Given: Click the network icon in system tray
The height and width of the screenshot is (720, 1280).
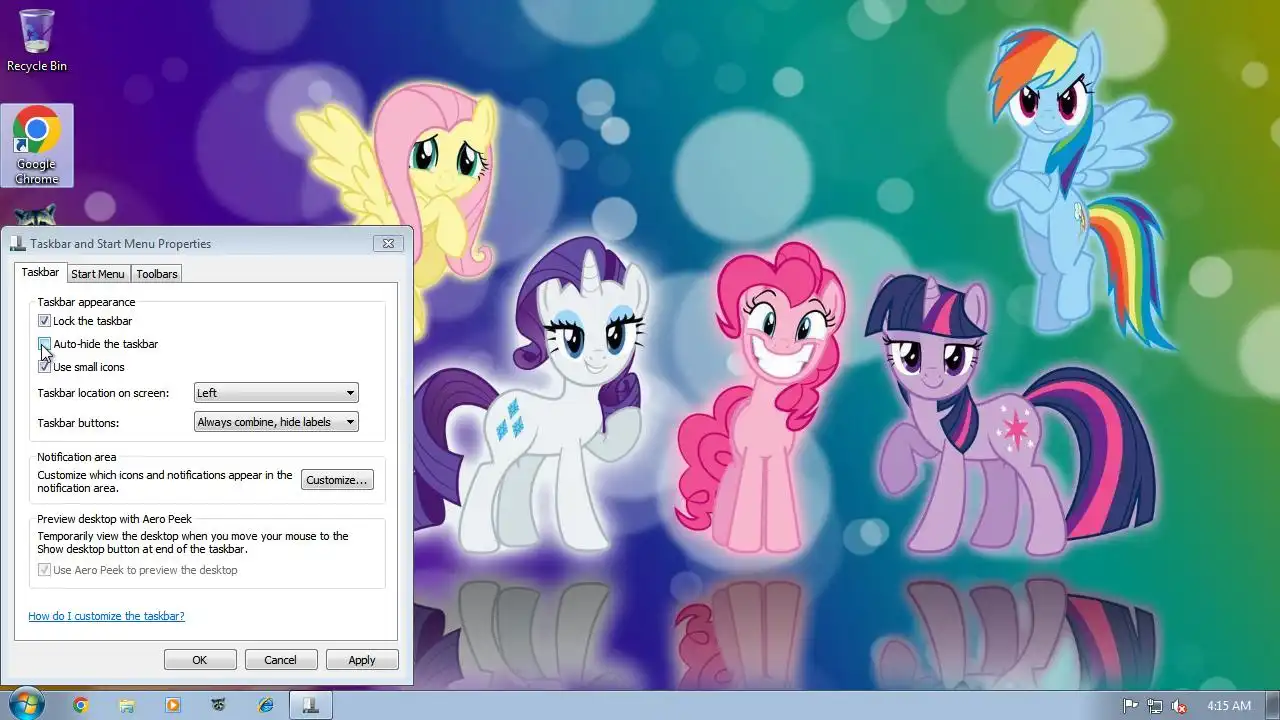Looking at the screenshot, I should tap(1155, 706).
